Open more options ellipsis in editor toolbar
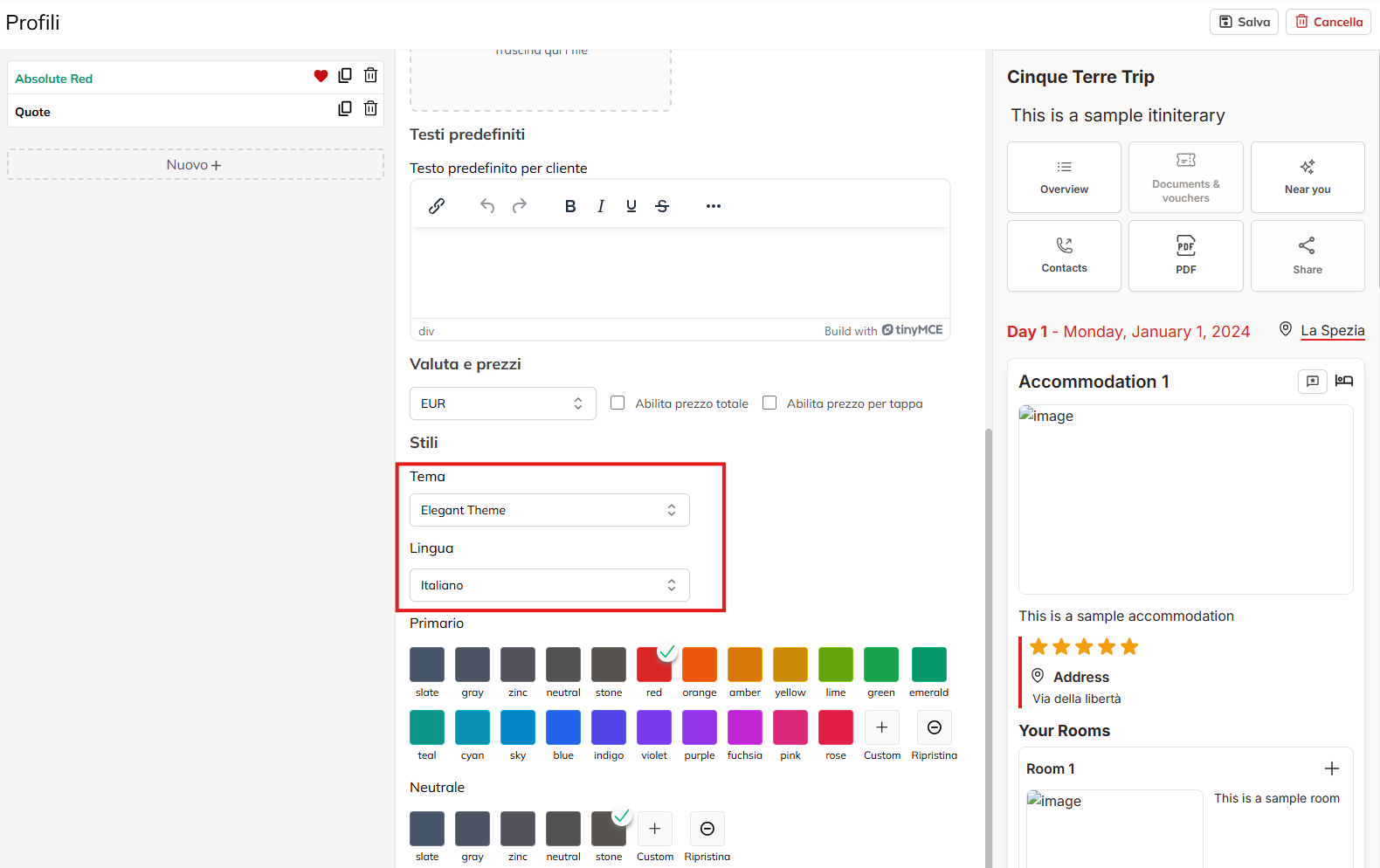 714,206
